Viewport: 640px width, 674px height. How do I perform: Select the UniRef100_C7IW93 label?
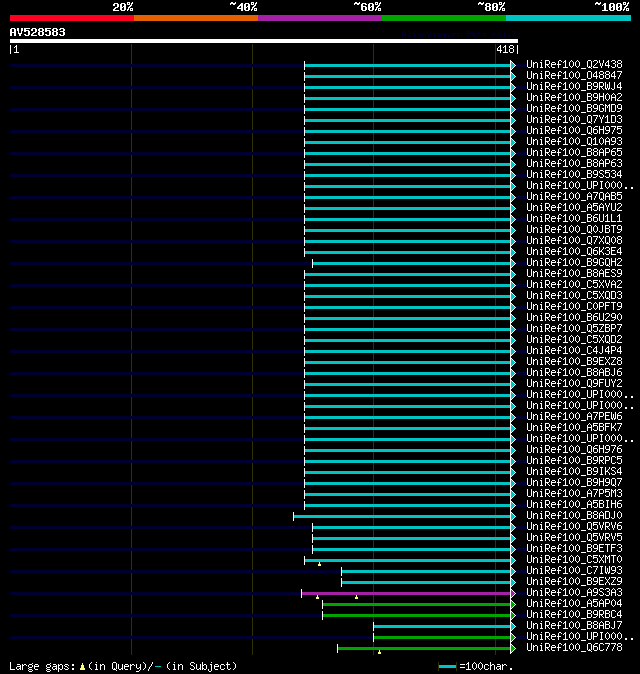tap(574, 571)
